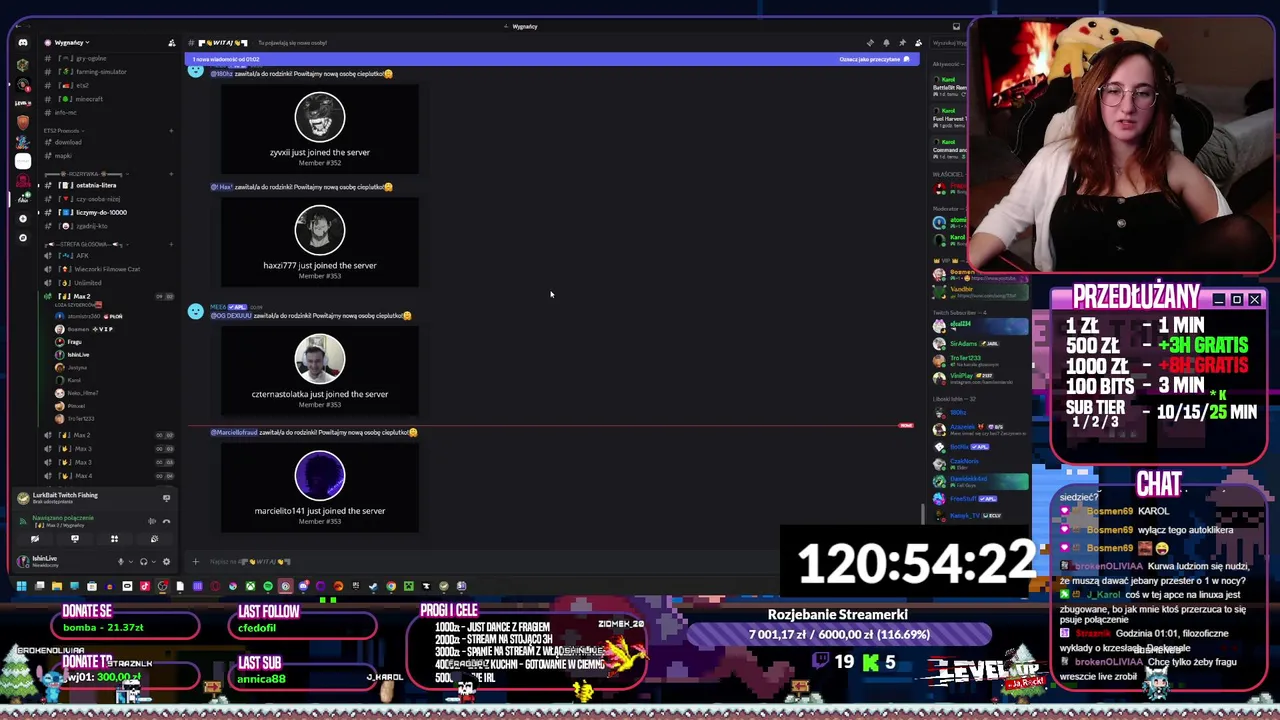1280x720 pixels.
Task: Toggle deafen headphones in user panel
Action: click(x=143, y=562)
